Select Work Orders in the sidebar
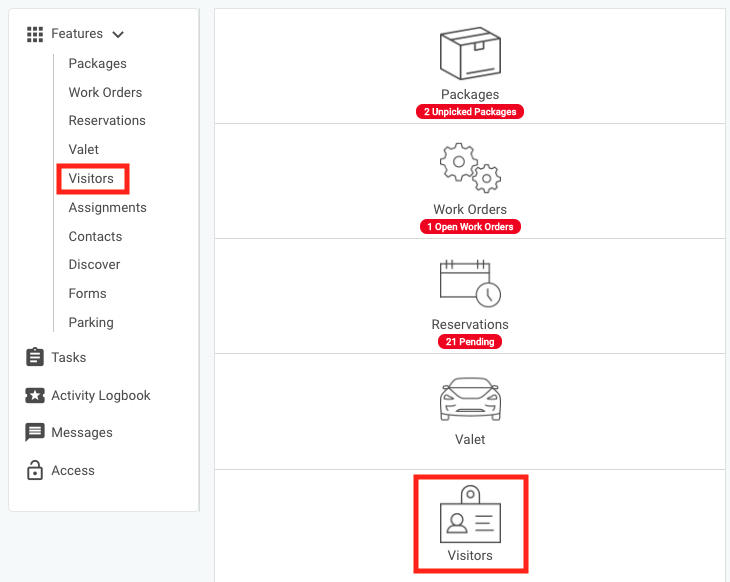730x582 pixels. [x=105, y=92]
